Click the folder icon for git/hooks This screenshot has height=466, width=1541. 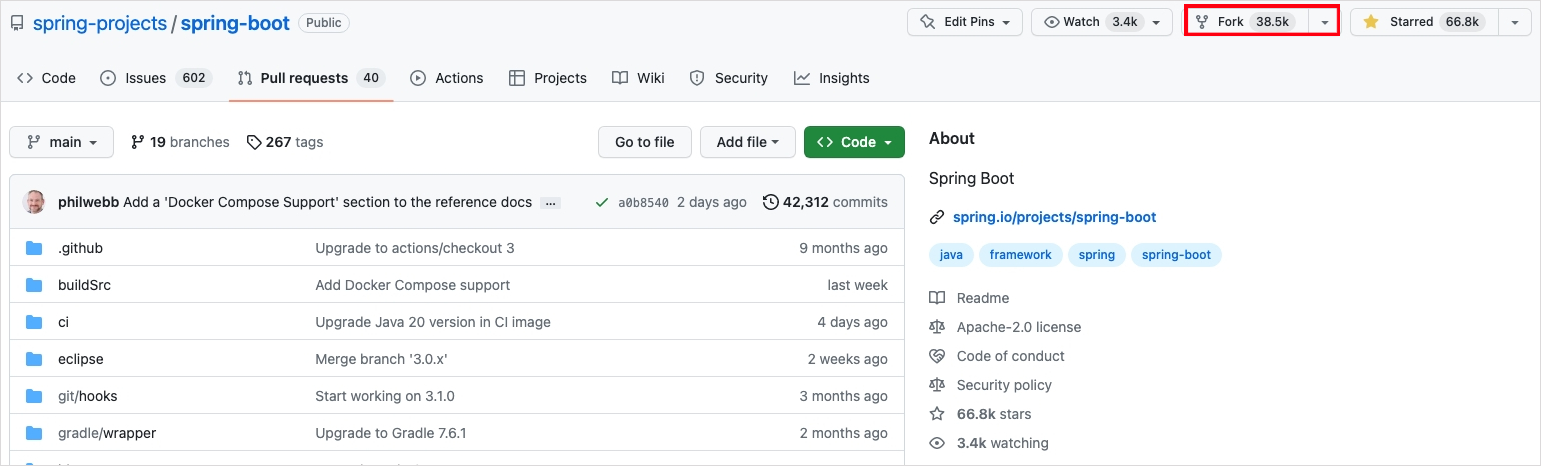pos(34,396)
